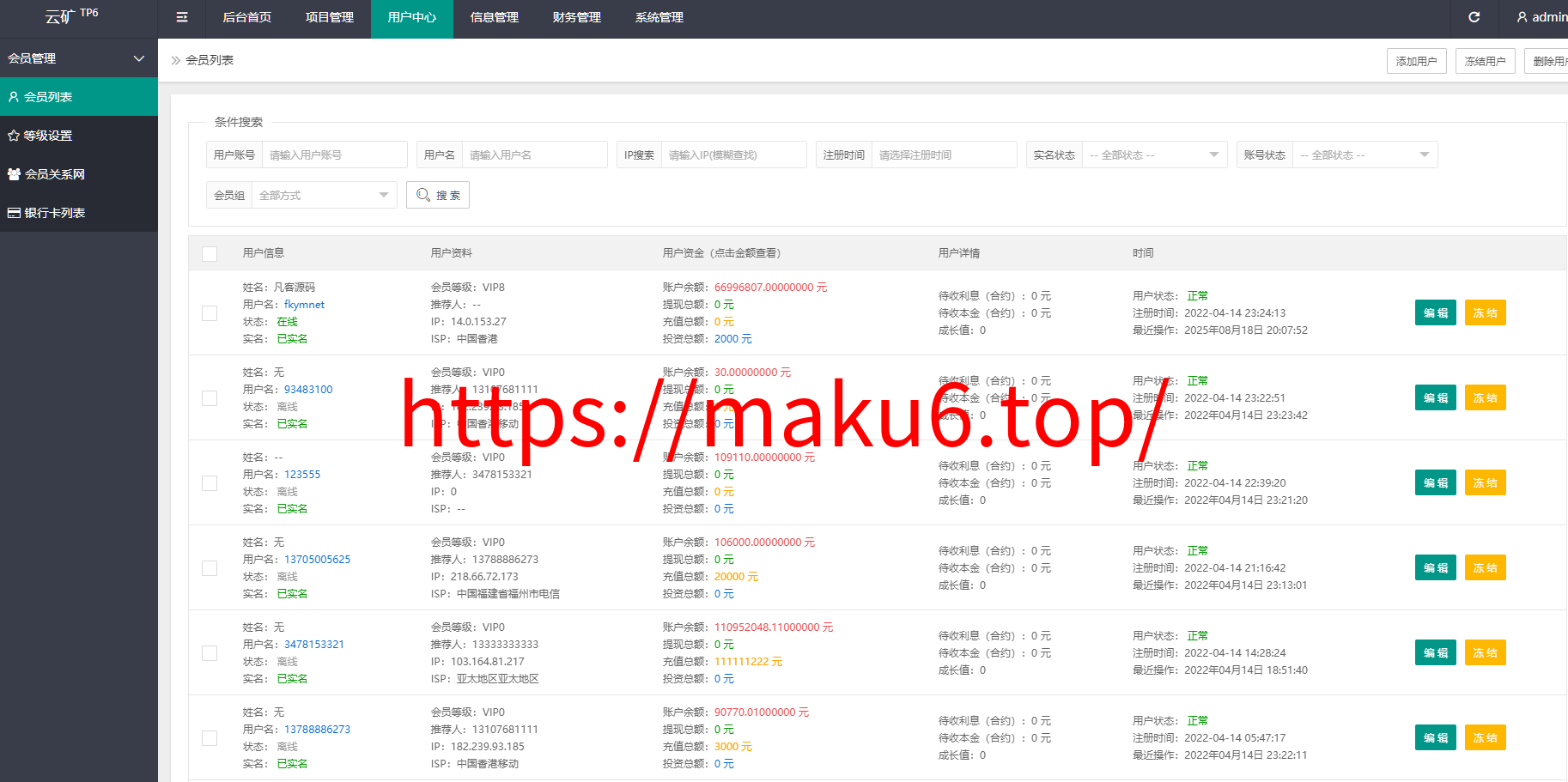1568x782 pixels.
Task: Click 冻结 for user 13705005625
Action: pyautogui.click(x=1486, y=567)
